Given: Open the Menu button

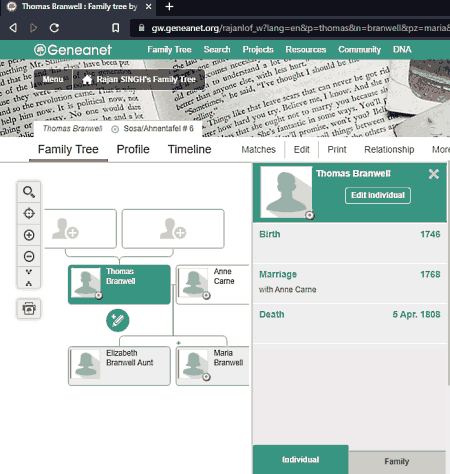Looking at the screenshot, I should [53, 79].
